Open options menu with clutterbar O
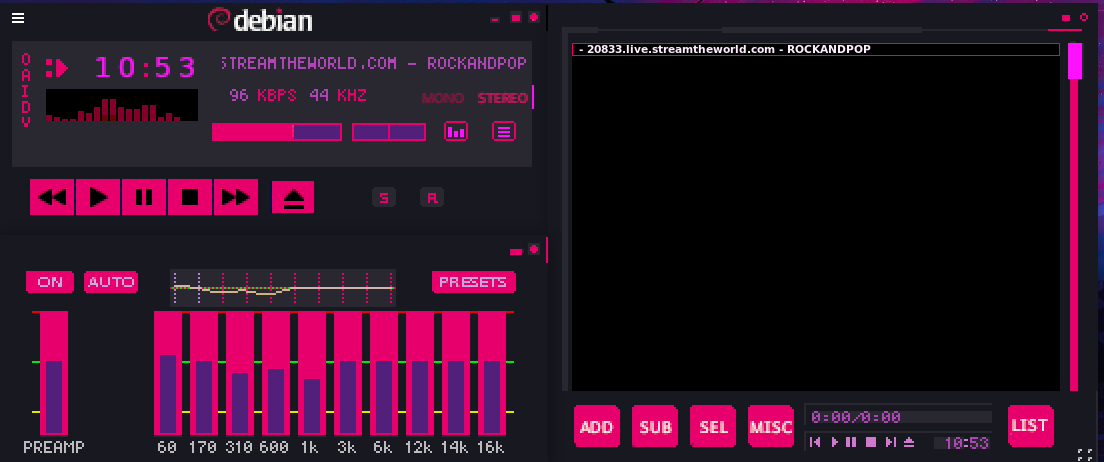This screenshot has width=1104, height=462. click(x=26, y=58)
